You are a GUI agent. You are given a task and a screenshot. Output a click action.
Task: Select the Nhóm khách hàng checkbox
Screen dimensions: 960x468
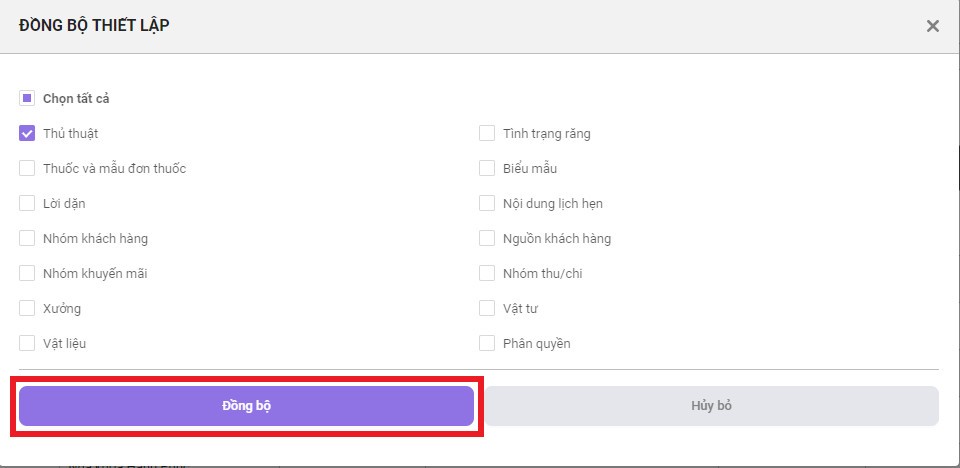pyautogui.click(x=27, y=238)
